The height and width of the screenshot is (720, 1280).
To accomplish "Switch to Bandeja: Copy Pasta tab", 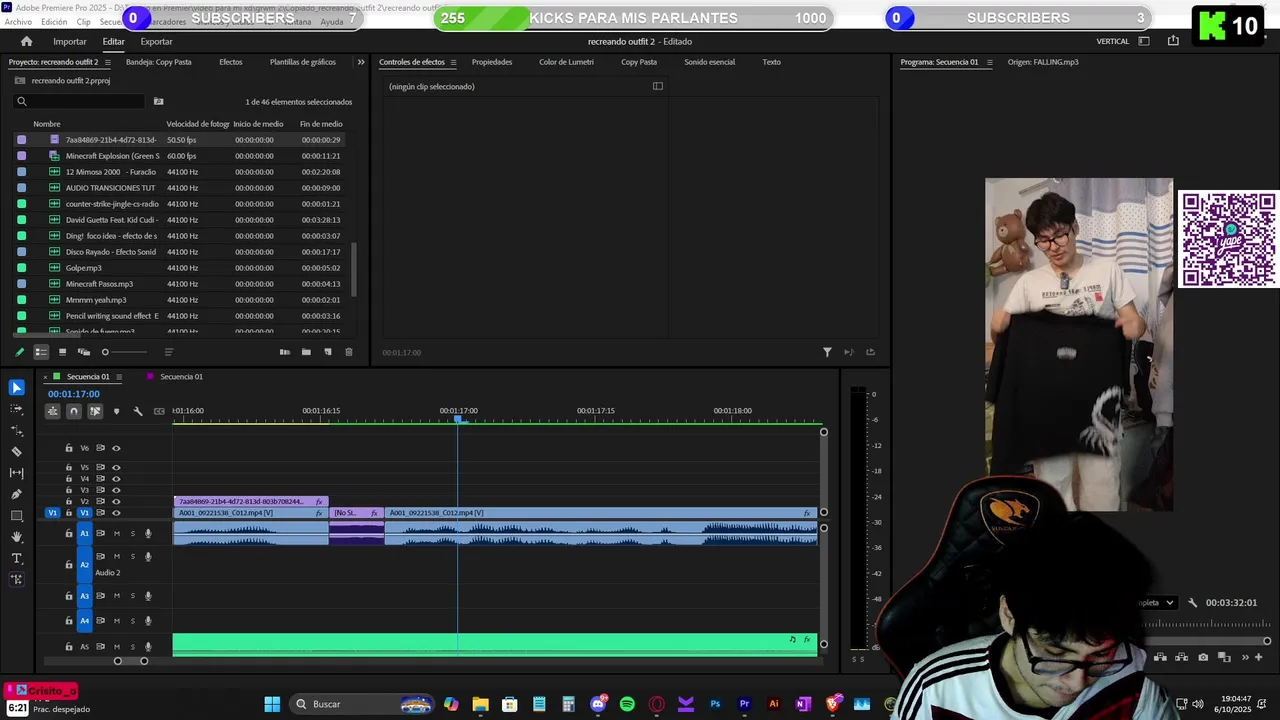I will pos(159,62).
